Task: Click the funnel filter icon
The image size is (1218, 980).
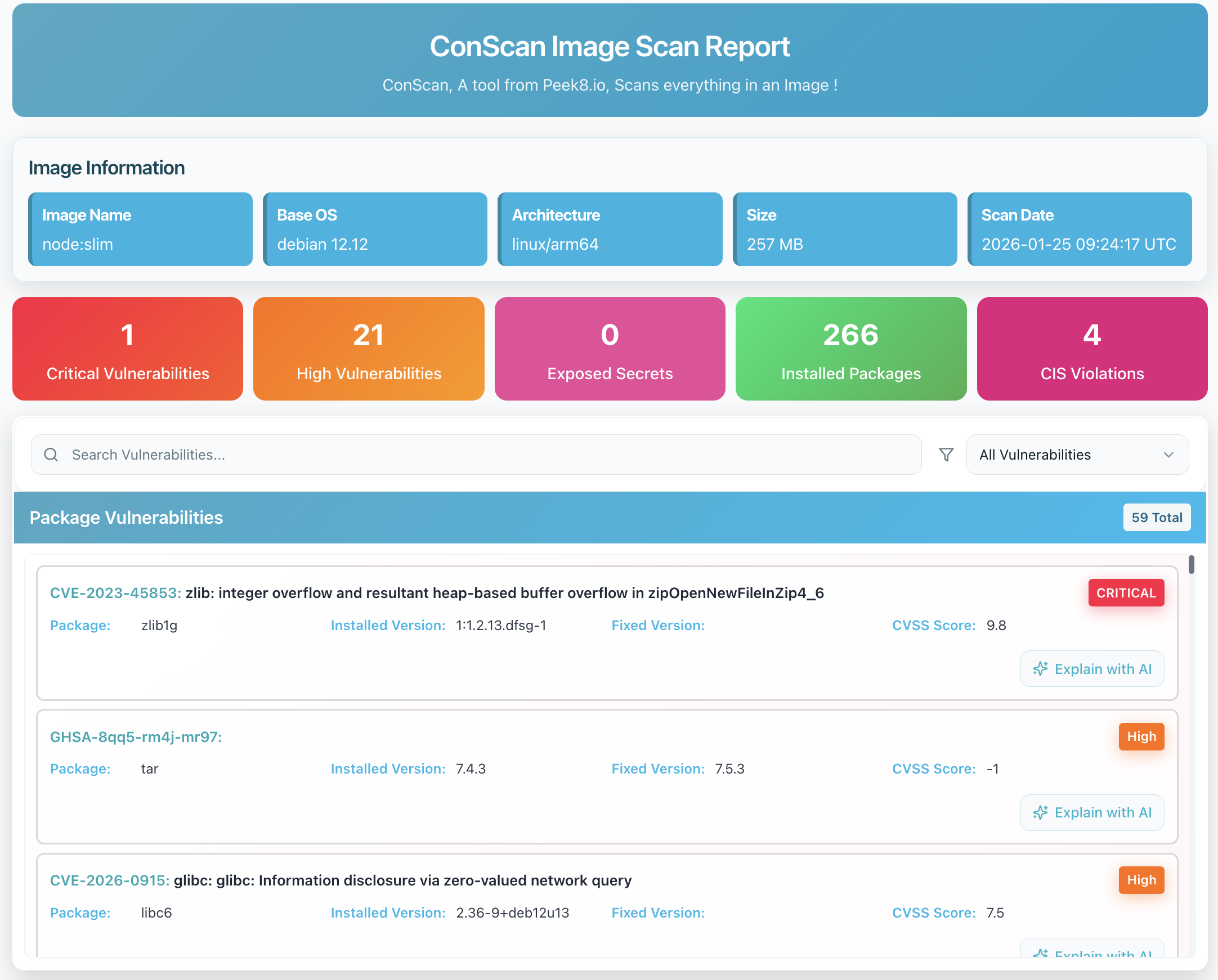Action: tap(946, 455)
